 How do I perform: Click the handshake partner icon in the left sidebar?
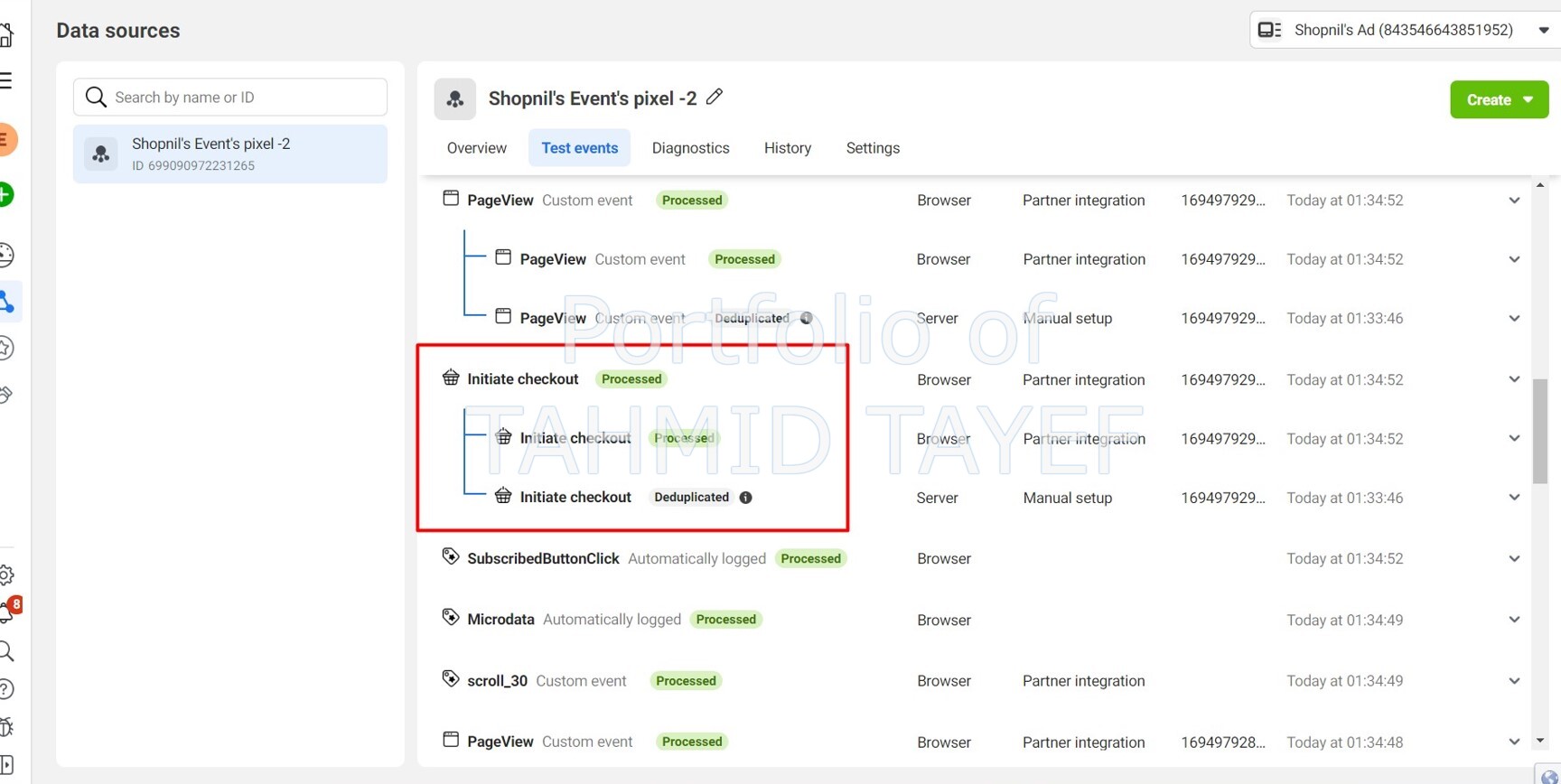tap(5, 394)
